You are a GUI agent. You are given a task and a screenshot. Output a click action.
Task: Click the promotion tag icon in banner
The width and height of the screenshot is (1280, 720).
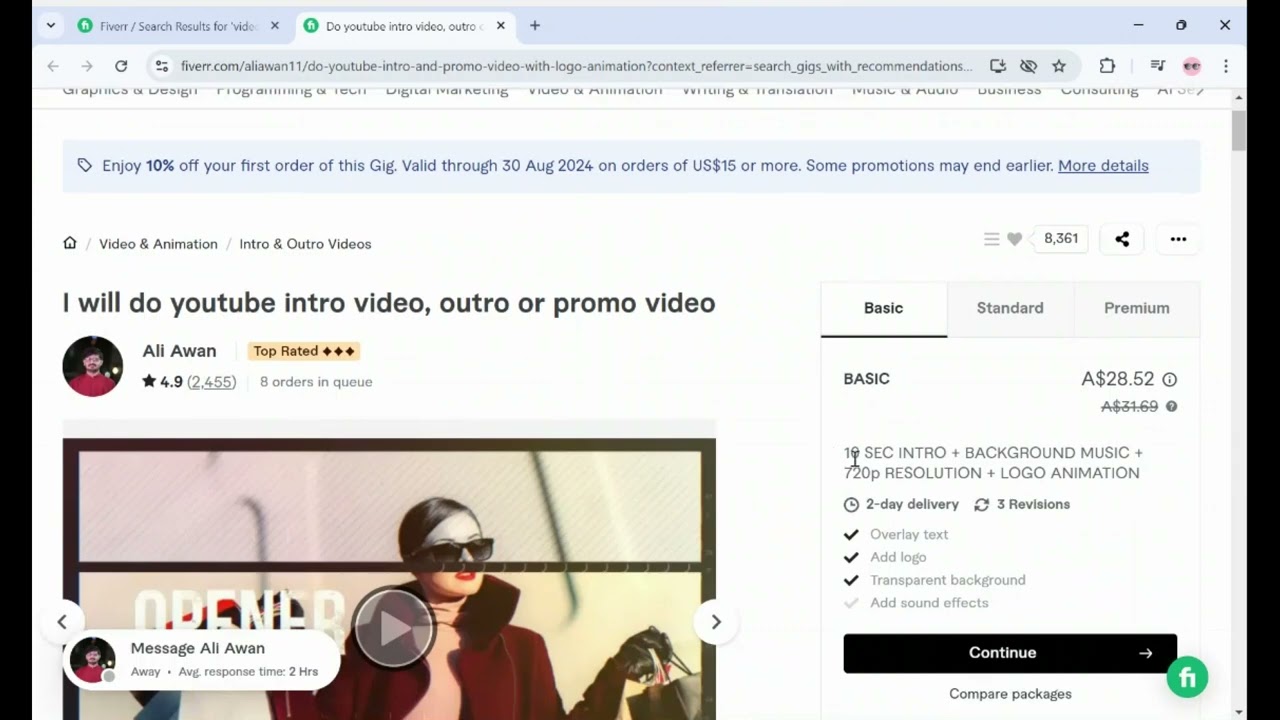point(85,165)
